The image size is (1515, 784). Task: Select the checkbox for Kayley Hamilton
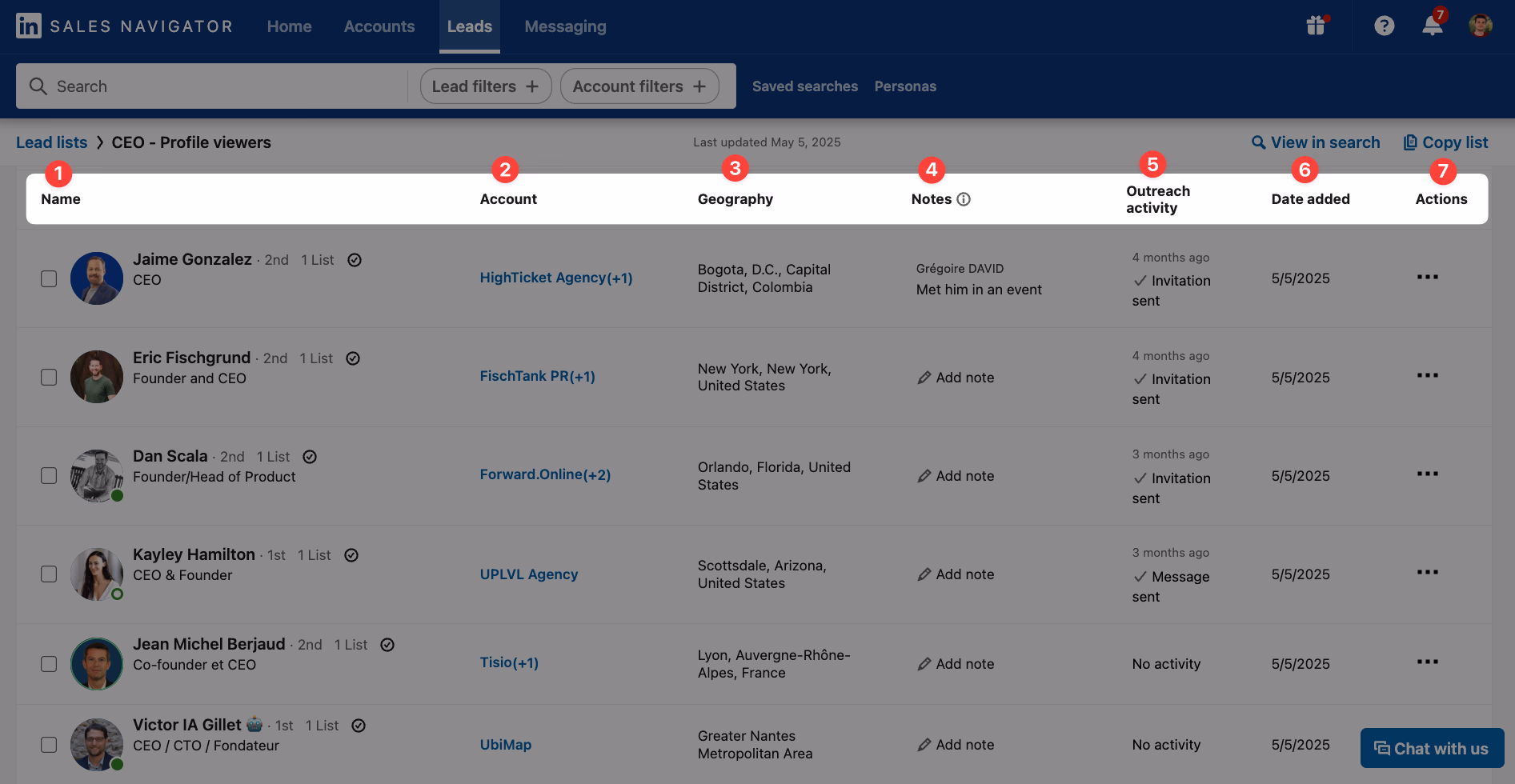49,574
